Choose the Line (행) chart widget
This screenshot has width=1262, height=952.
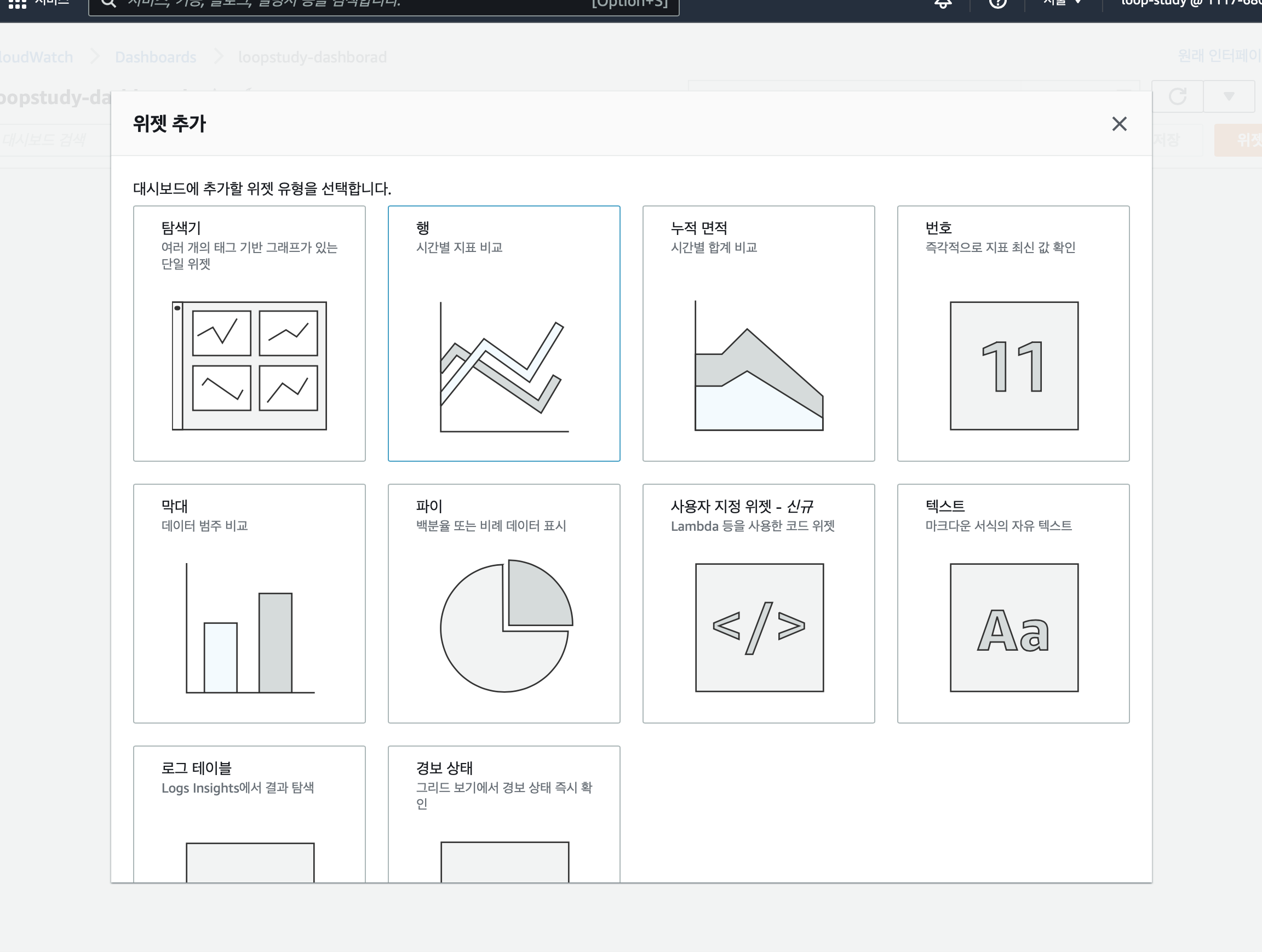pyautogui.click(x=504, y=366)
